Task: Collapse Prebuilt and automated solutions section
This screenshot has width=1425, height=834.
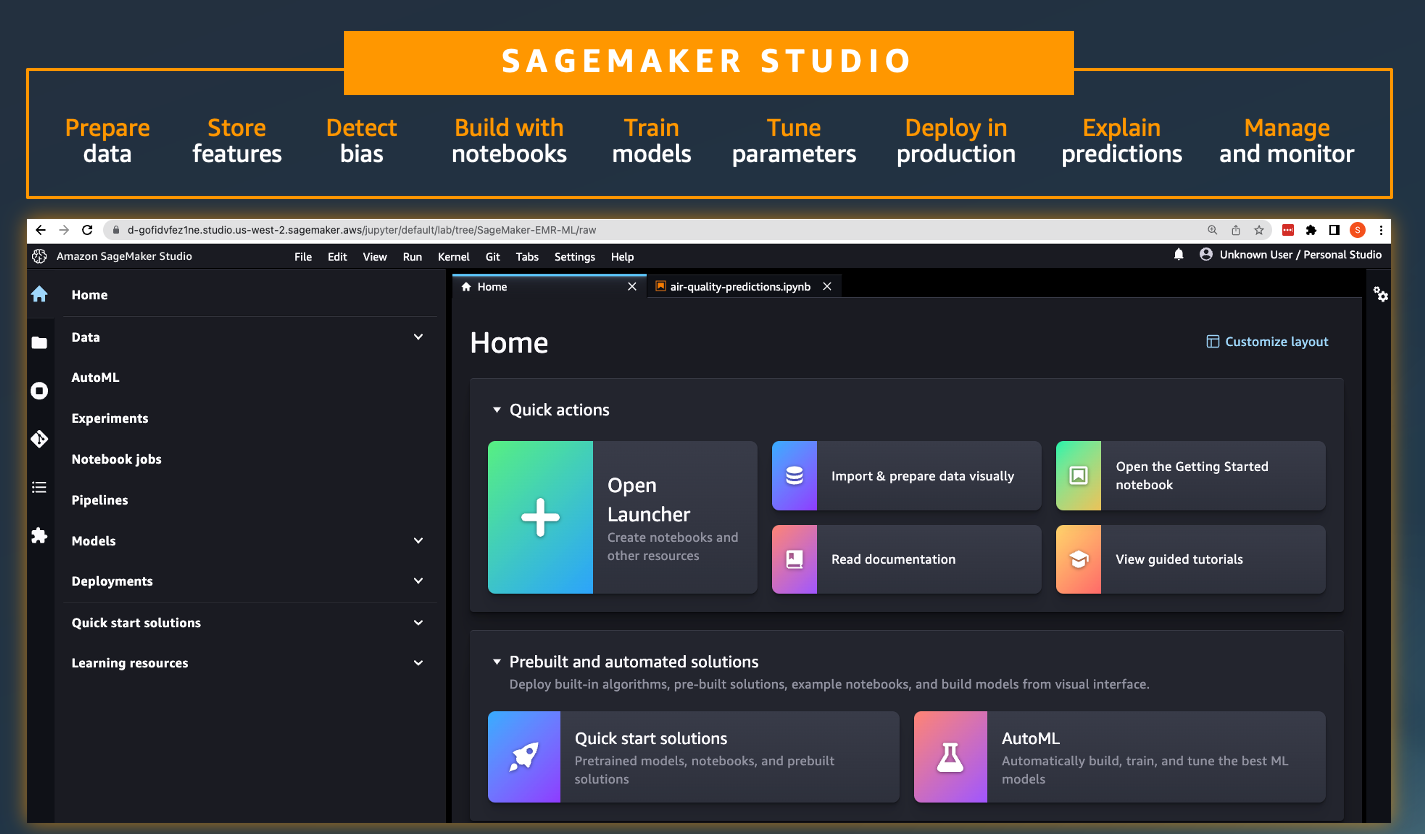Action: click(x=497, y=662)
